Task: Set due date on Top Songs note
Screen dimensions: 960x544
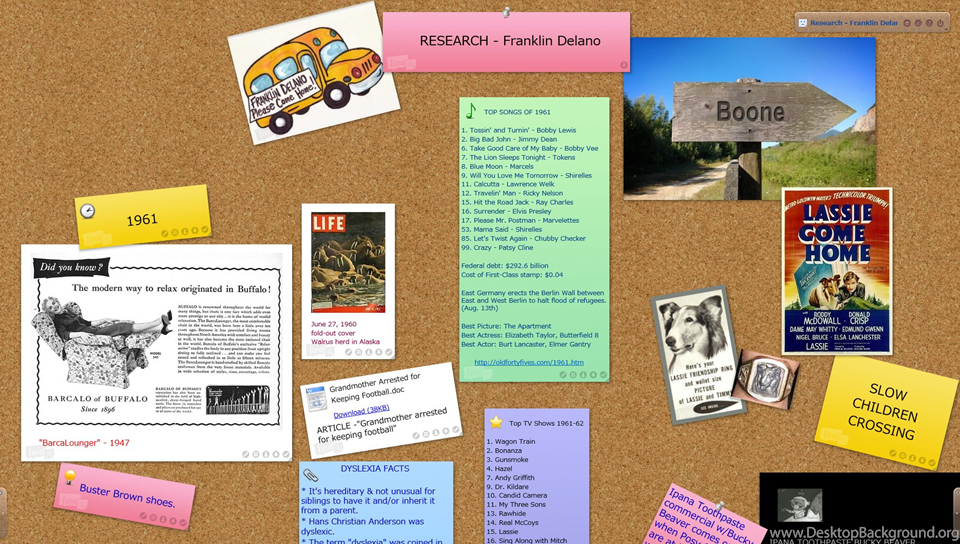Action: [x=573, y=374]
